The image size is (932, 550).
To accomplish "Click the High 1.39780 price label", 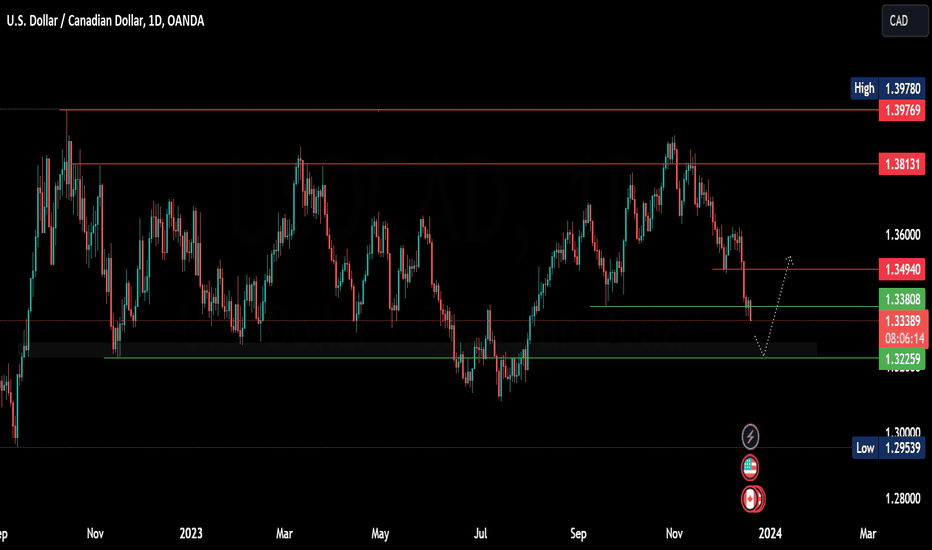I will point(887,89).
